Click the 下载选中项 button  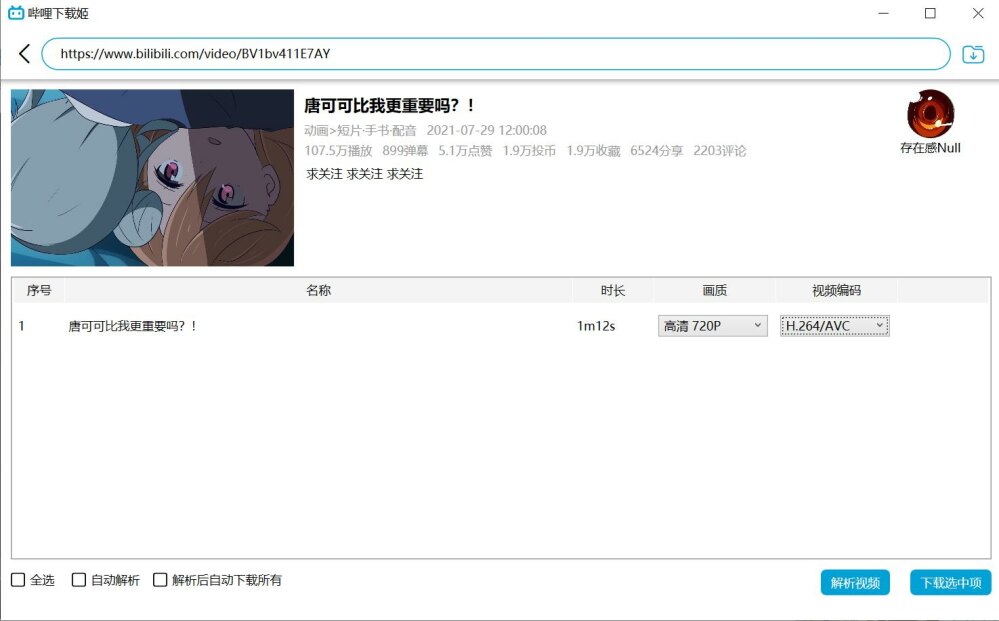(951, 582)
